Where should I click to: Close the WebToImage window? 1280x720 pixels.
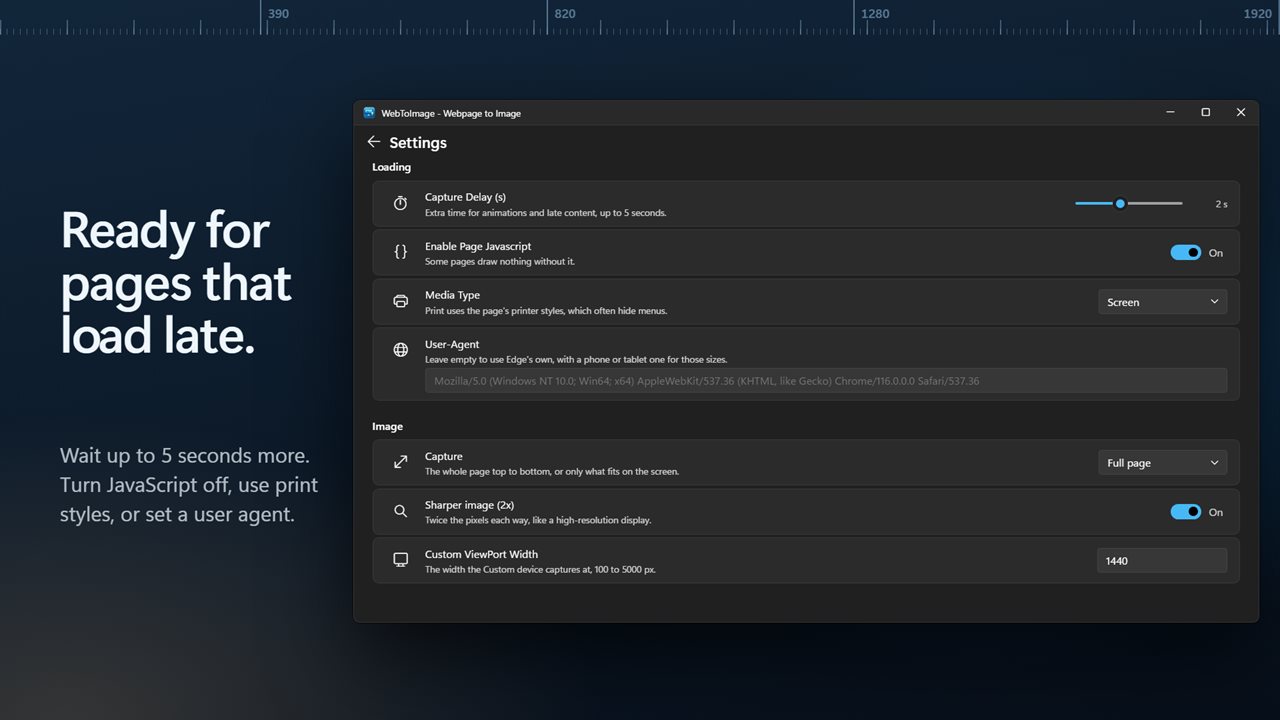1241,113
